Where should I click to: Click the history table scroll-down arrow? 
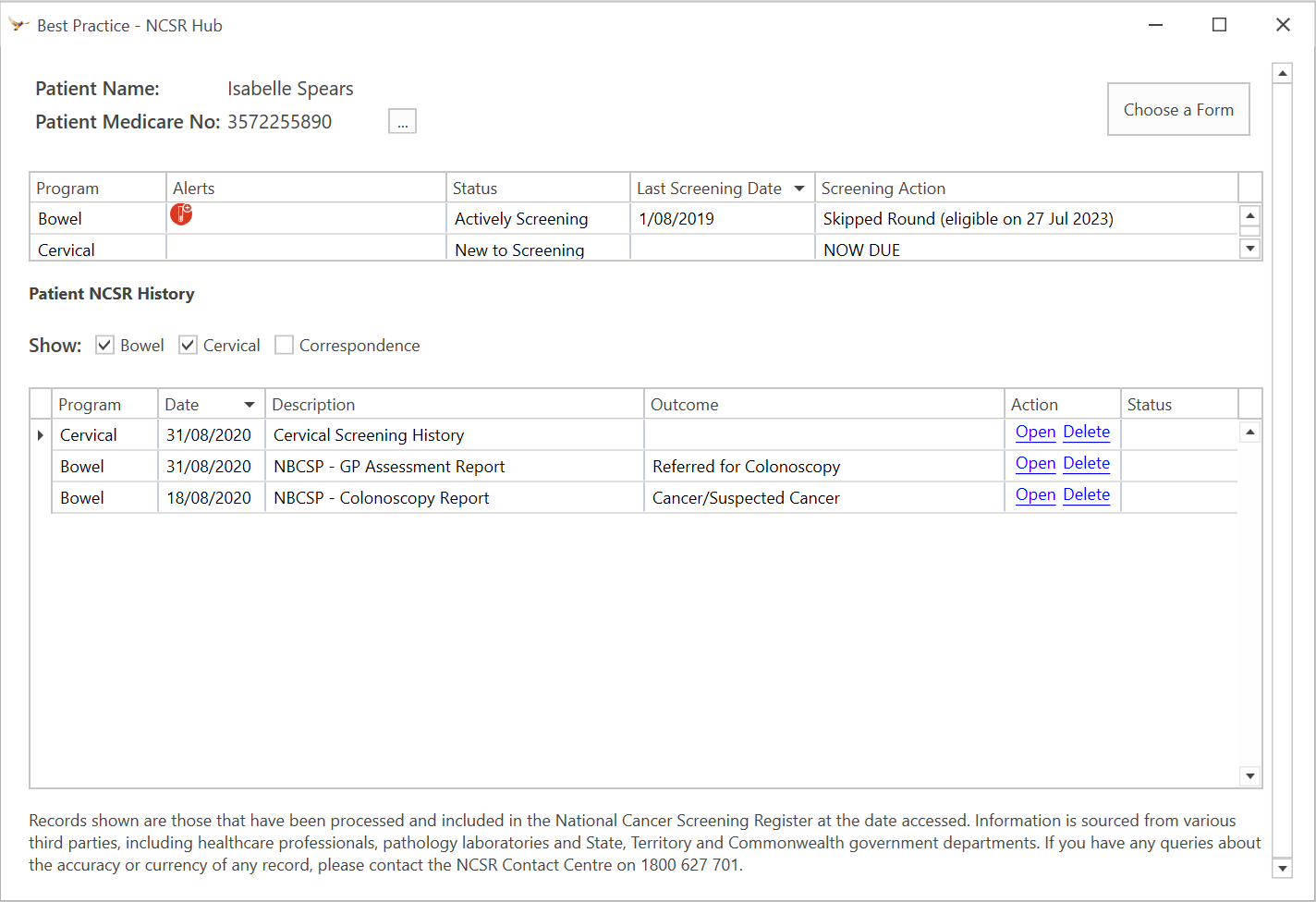(x=1250, y=776)
